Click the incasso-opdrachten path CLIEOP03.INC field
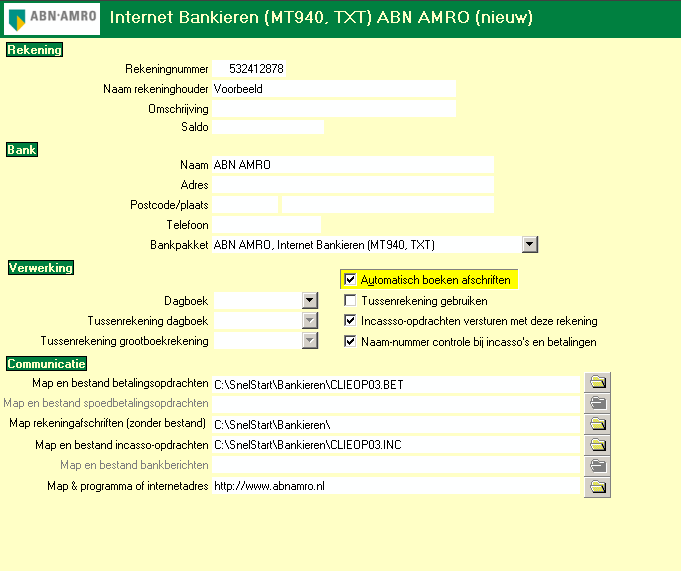681x571 pixels. 396,445
